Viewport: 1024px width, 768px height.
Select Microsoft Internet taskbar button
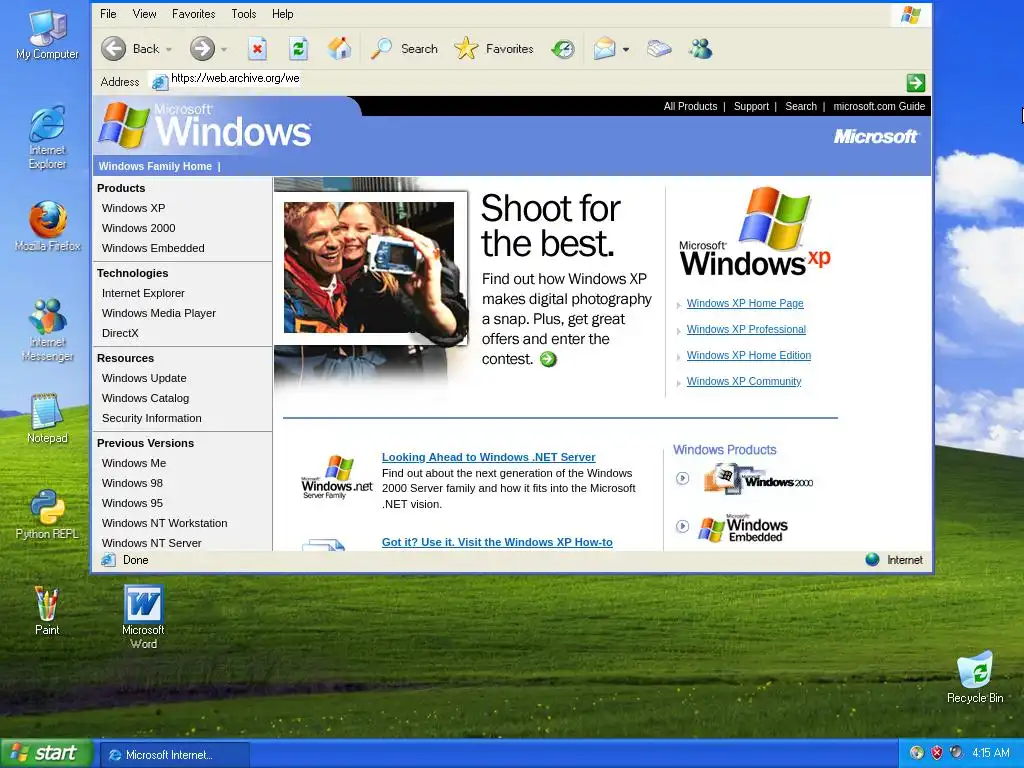click(x=174, y=754)
